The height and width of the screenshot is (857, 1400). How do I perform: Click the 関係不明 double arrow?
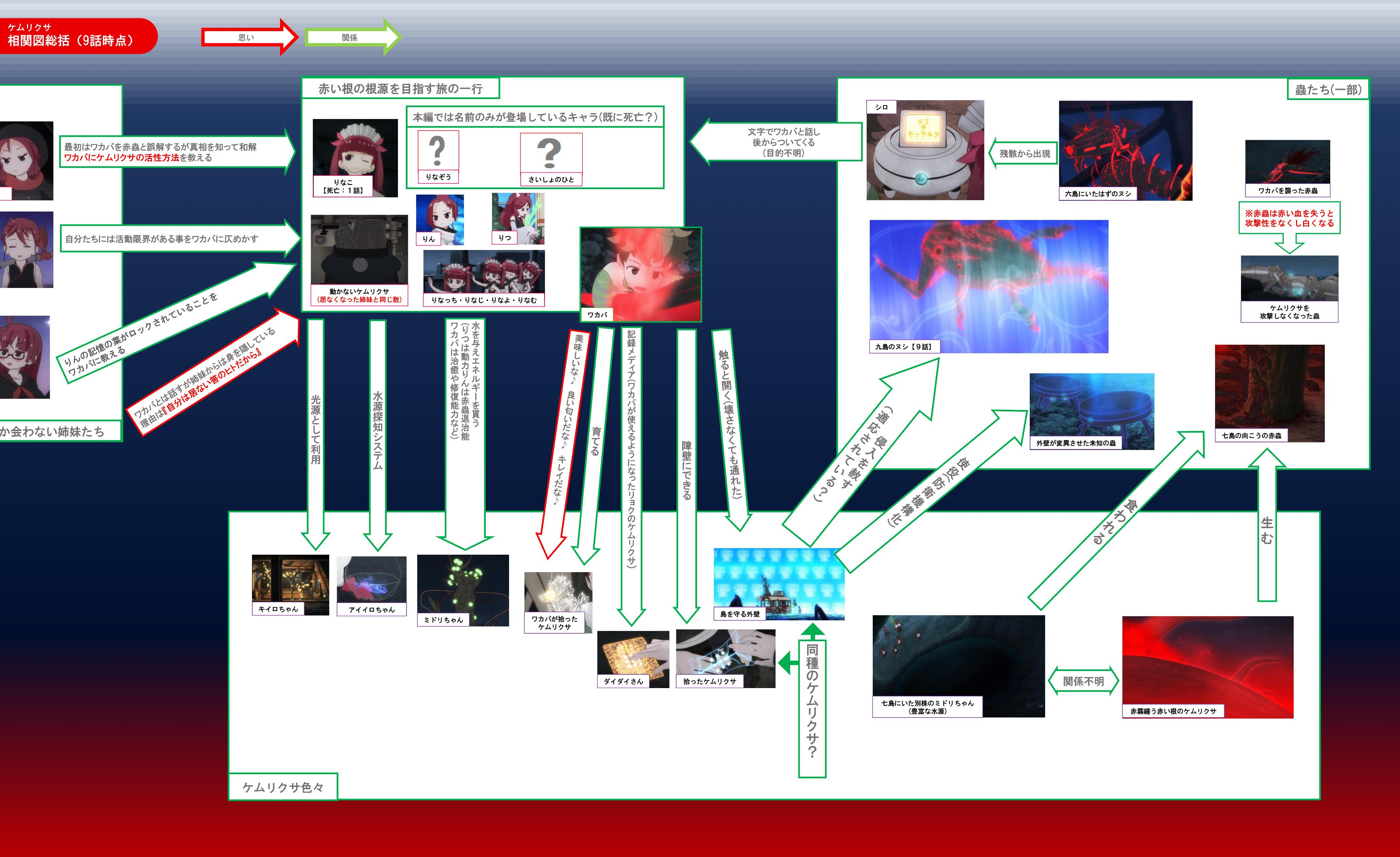coord(1083,681)
